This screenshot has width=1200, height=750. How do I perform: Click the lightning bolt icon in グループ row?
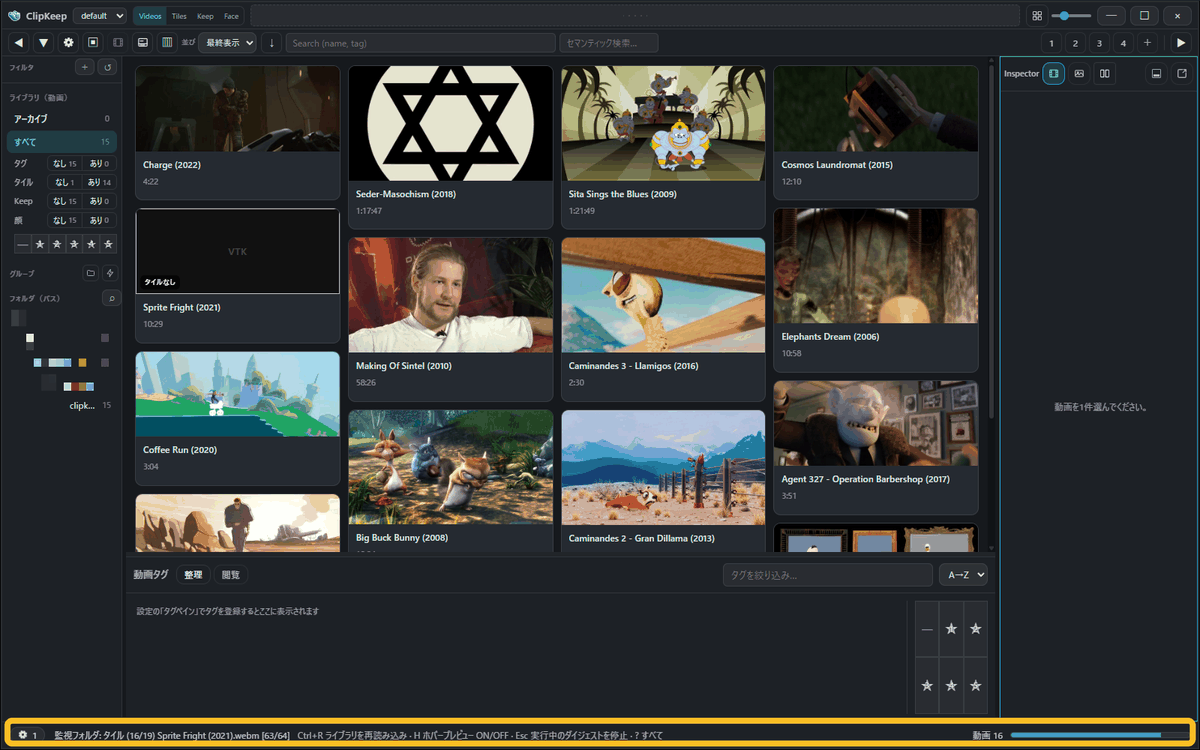coord(110,273)
